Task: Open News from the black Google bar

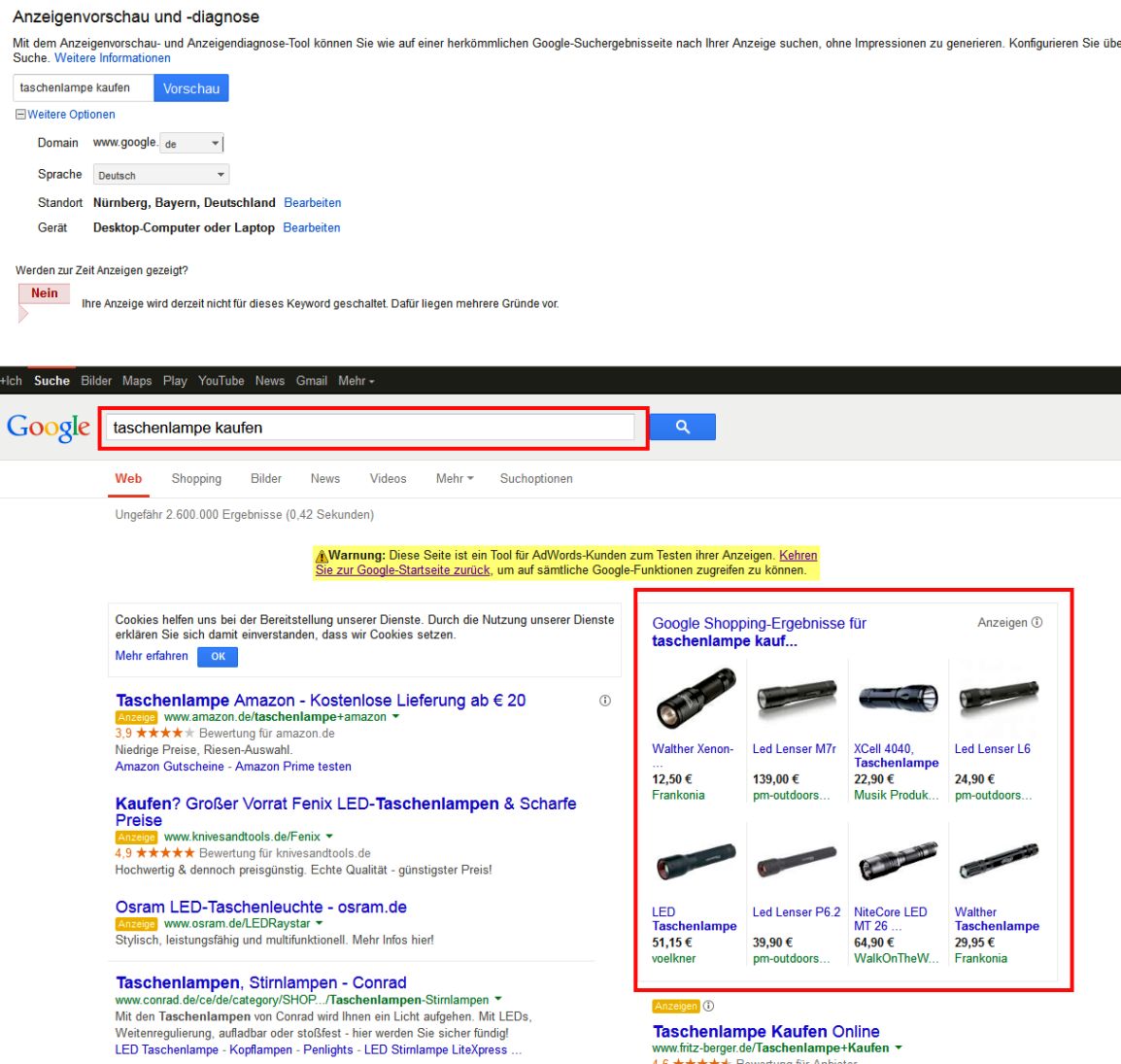Action: [x=270, y=381]
